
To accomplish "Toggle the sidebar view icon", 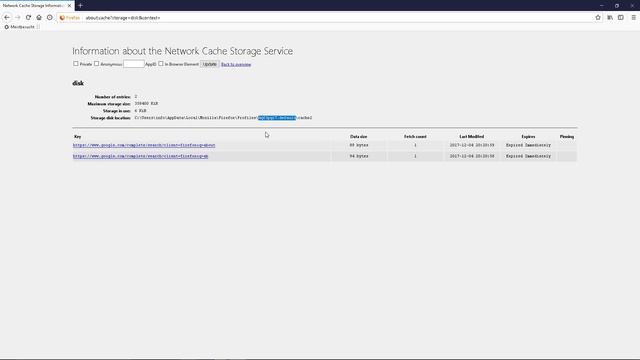I will (x=620, y=18).
